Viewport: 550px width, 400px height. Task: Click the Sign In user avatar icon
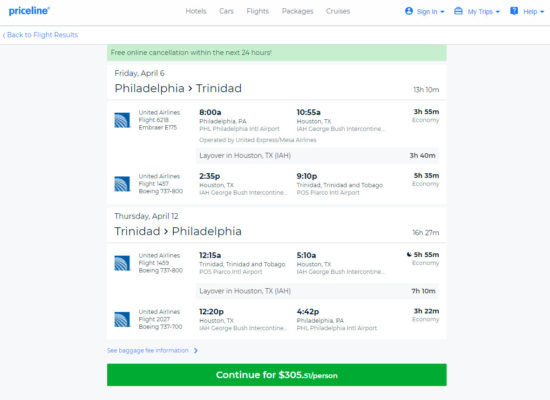(x=409, y=11)
